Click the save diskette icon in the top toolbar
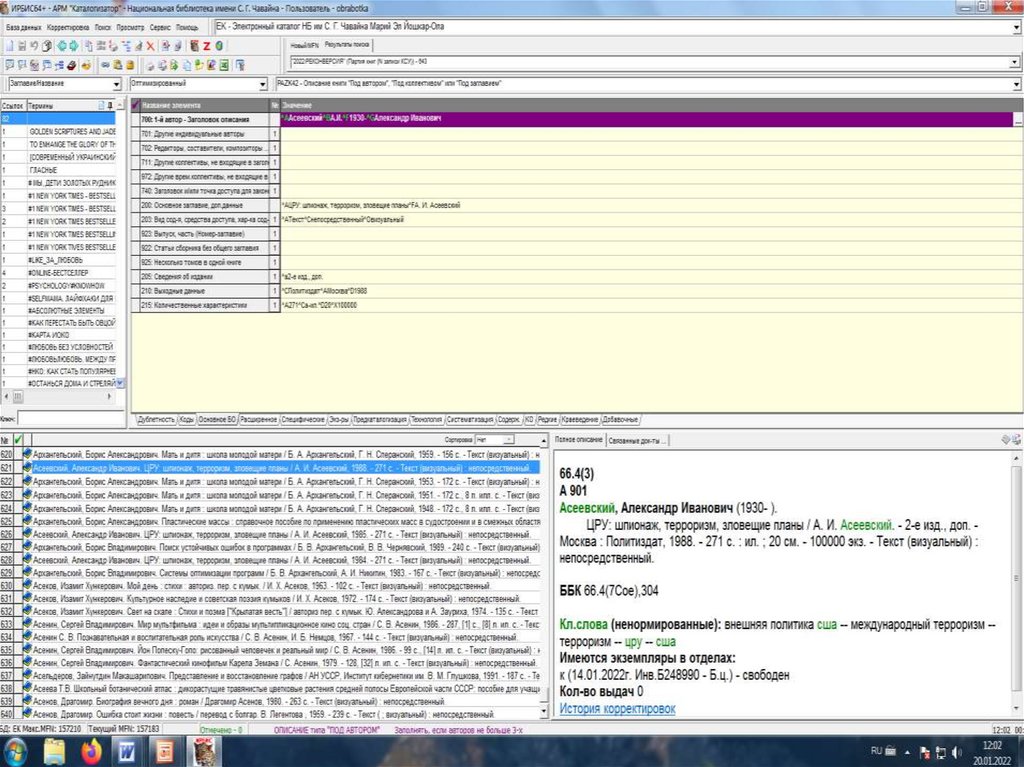1024x767 pixels. pyautogui.click(x=22, y=46)
